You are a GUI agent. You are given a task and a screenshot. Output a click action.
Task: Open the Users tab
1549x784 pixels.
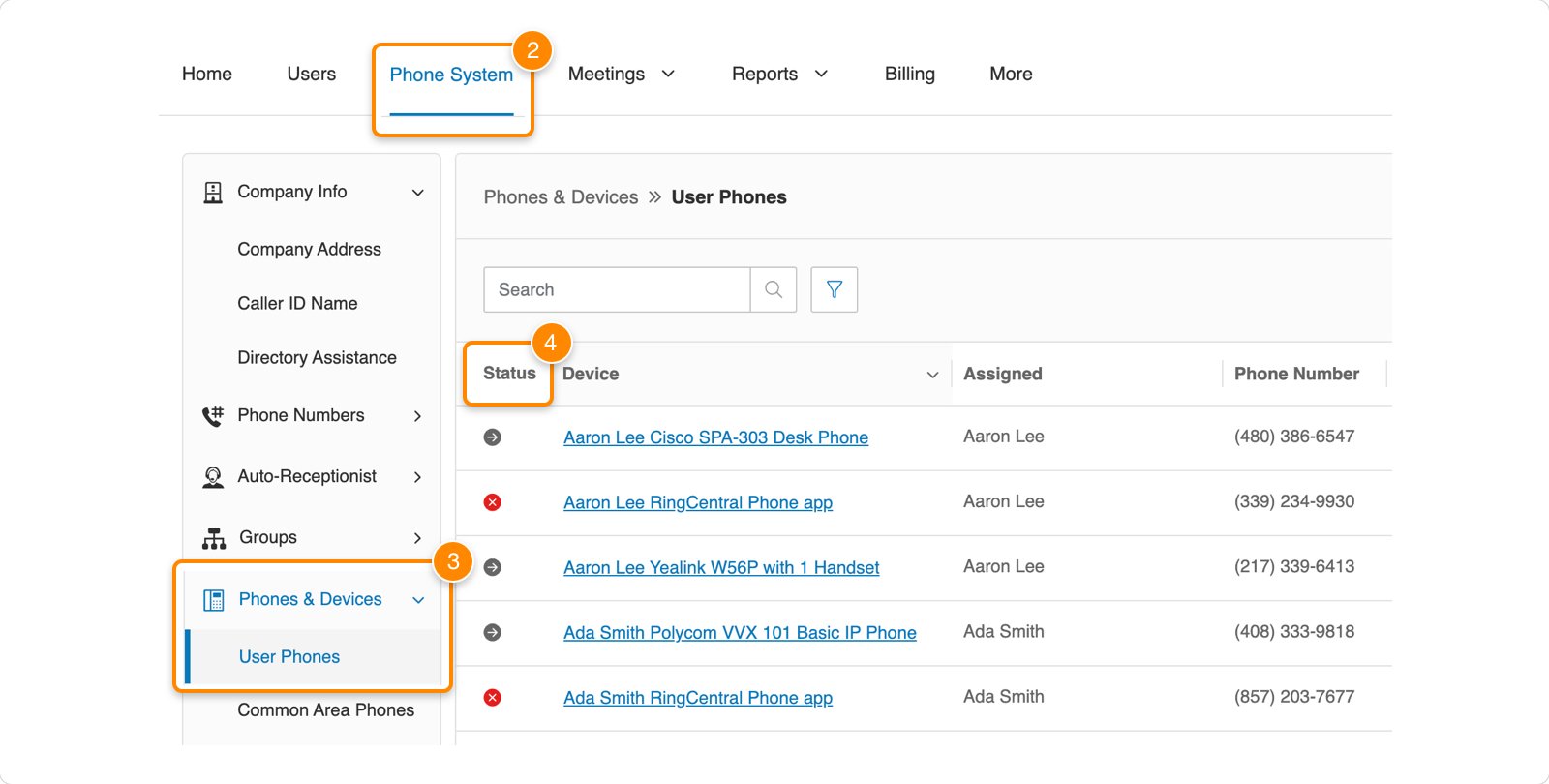pos(311,75)
